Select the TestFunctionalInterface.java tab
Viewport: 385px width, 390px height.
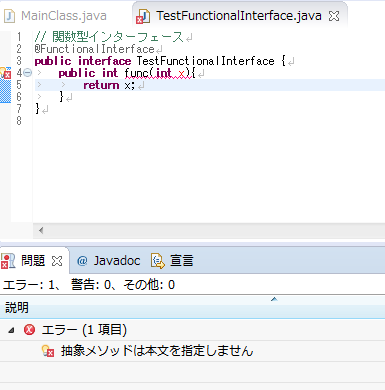pos(239,16)
